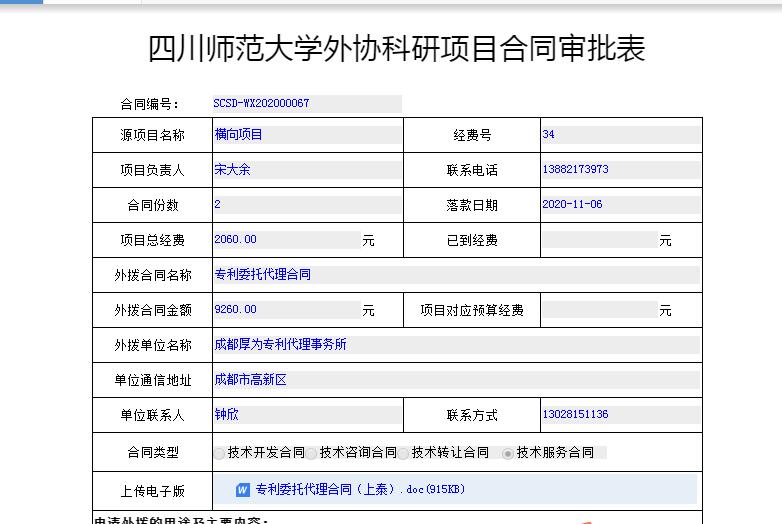Click the 联系方式 field 13028151136
This screenshot has width=782, height=524.
(621, 415)
